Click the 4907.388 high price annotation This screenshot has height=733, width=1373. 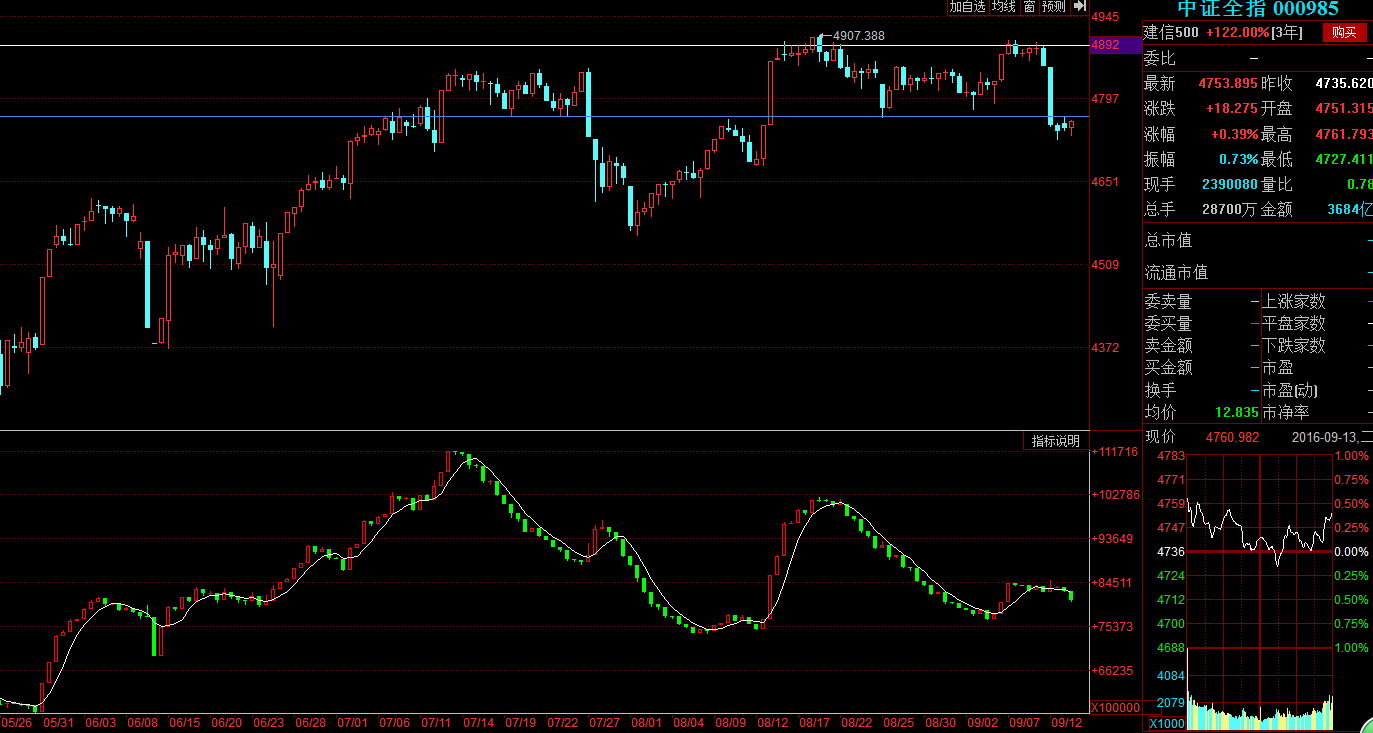859,35
